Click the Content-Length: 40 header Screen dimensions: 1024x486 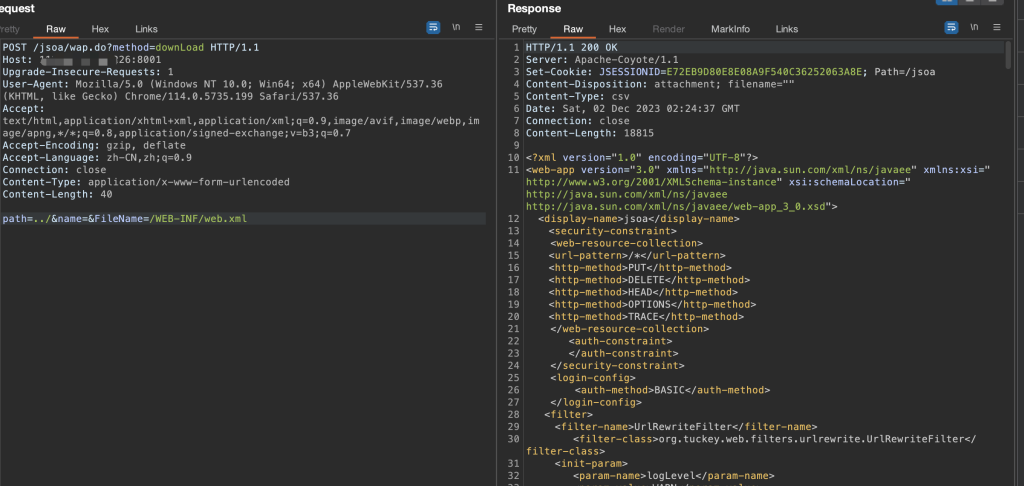click(x=57, y=195)
